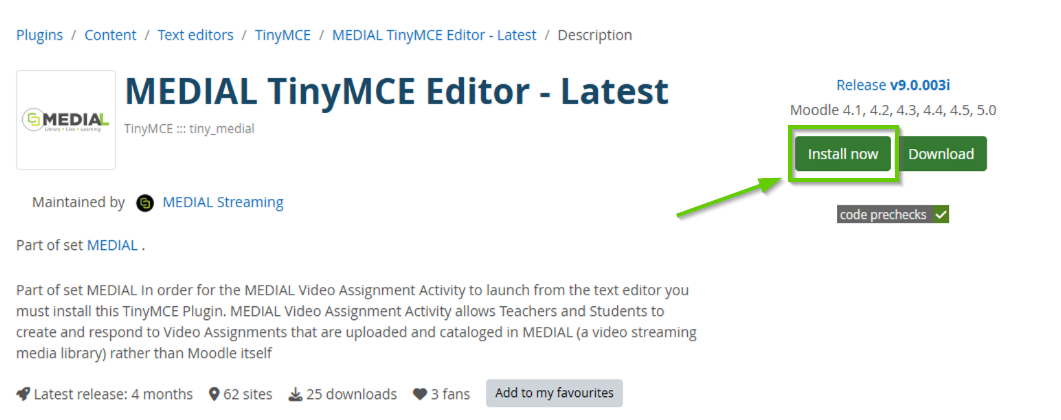Open the Plugins breadcrumb link
This screenshot has height=420, width=1061.
(39, 35)
